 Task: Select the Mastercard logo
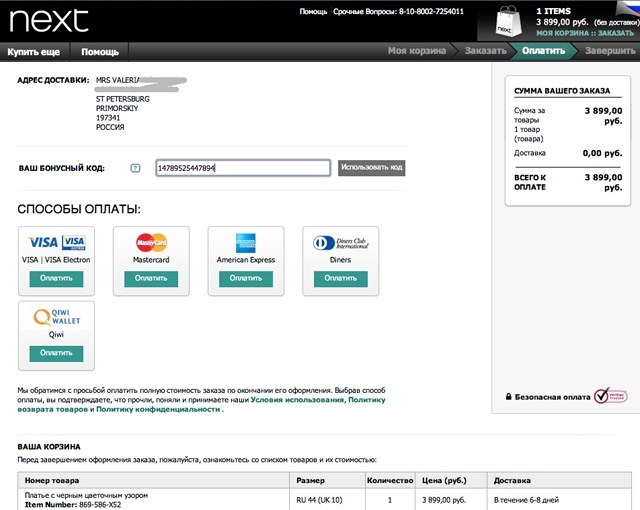click(151, 243)
